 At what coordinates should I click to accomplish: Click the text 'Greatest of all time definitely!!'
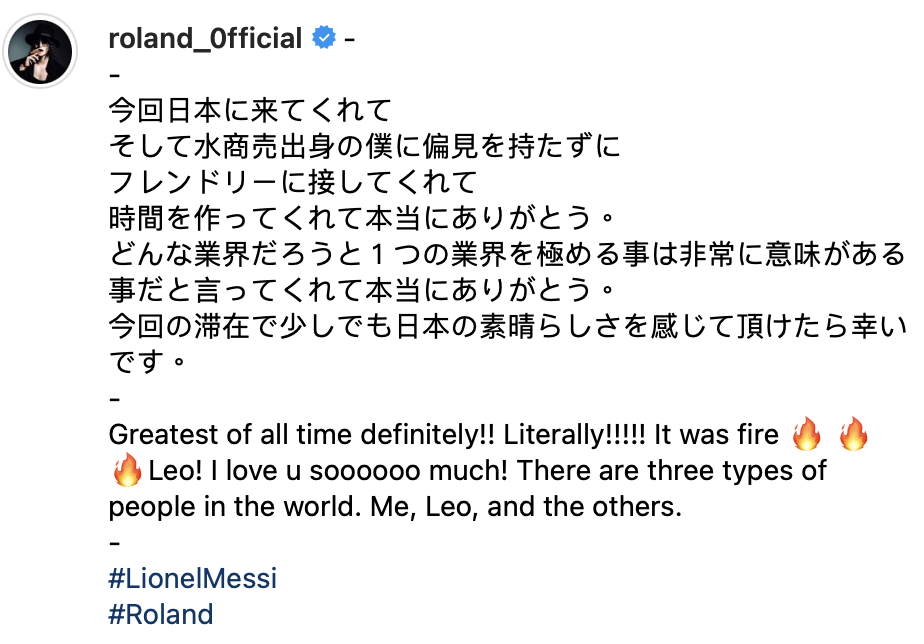[301, 435]
